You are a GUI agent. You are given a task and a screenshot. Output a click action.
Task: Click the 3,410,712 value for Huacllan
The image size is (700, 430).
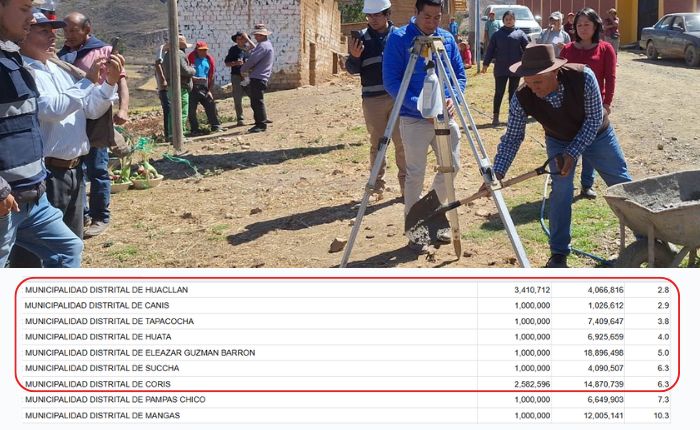[x=532, y=290]
